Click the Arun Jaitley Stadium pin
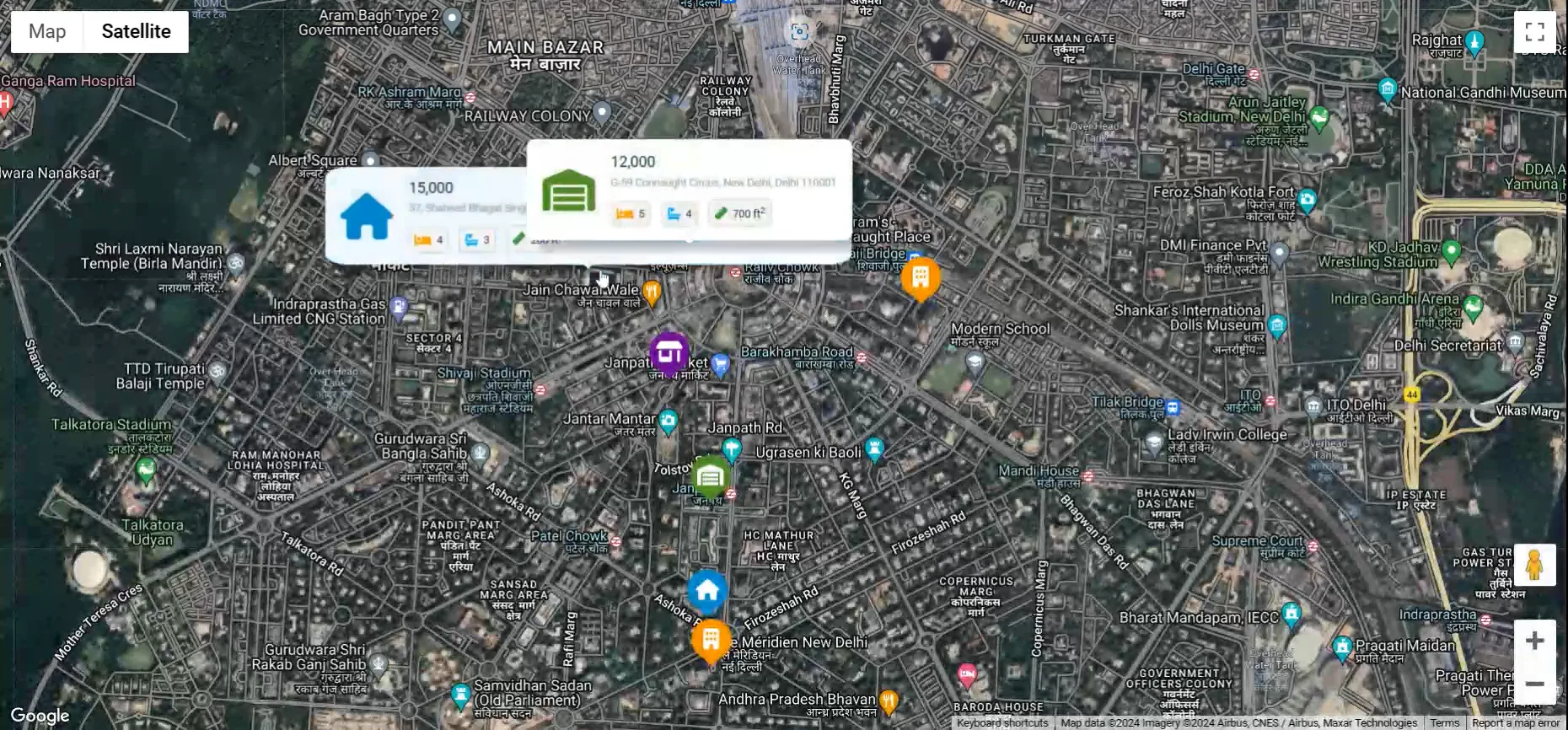Screen dimensions: 1568x730 tap(1320, 116)
